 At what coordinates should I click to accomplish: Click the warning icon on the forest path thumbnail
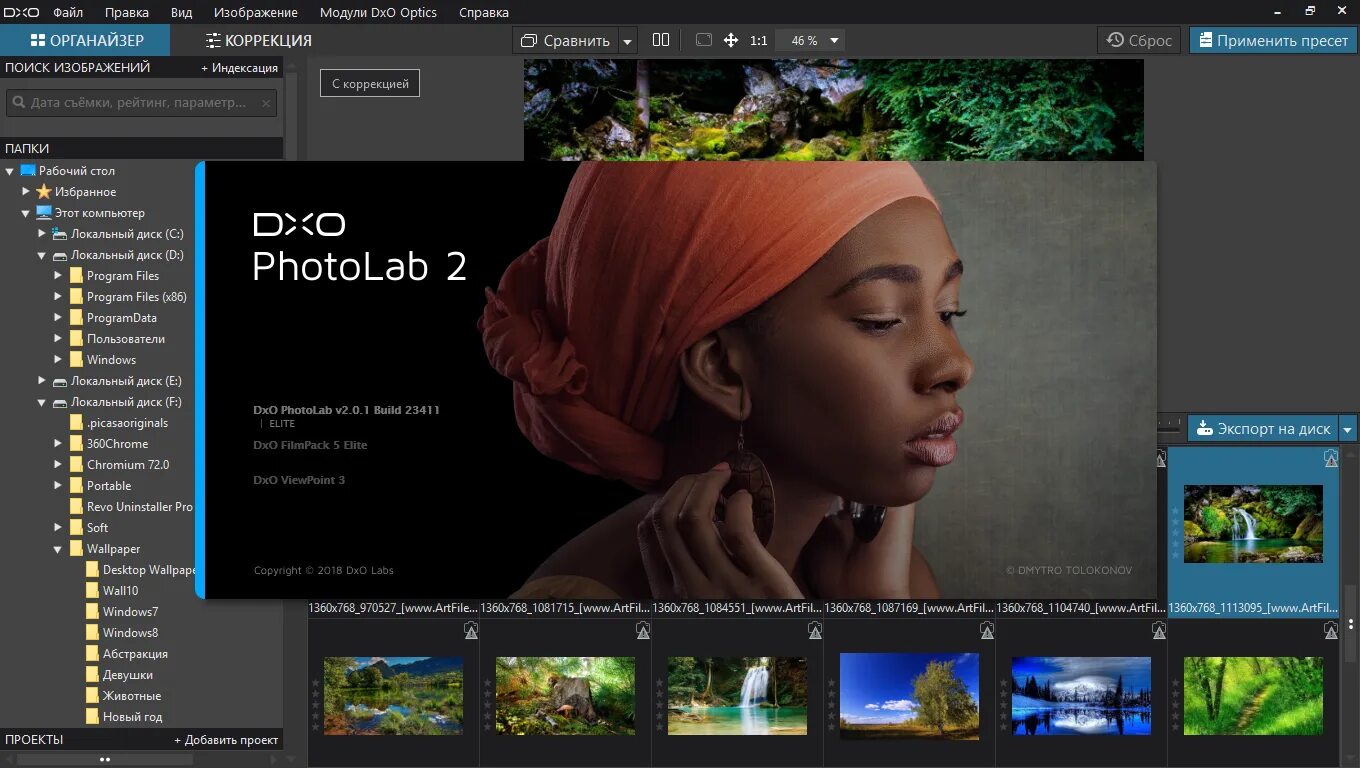1331,631
